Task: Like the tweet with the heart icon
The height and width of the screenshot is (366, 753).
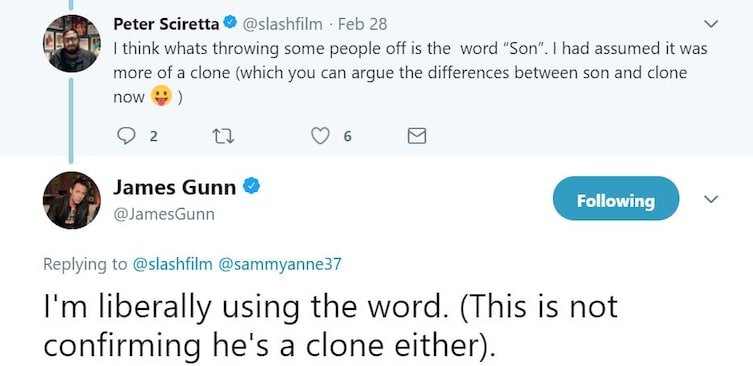Action: pos(320,137)
